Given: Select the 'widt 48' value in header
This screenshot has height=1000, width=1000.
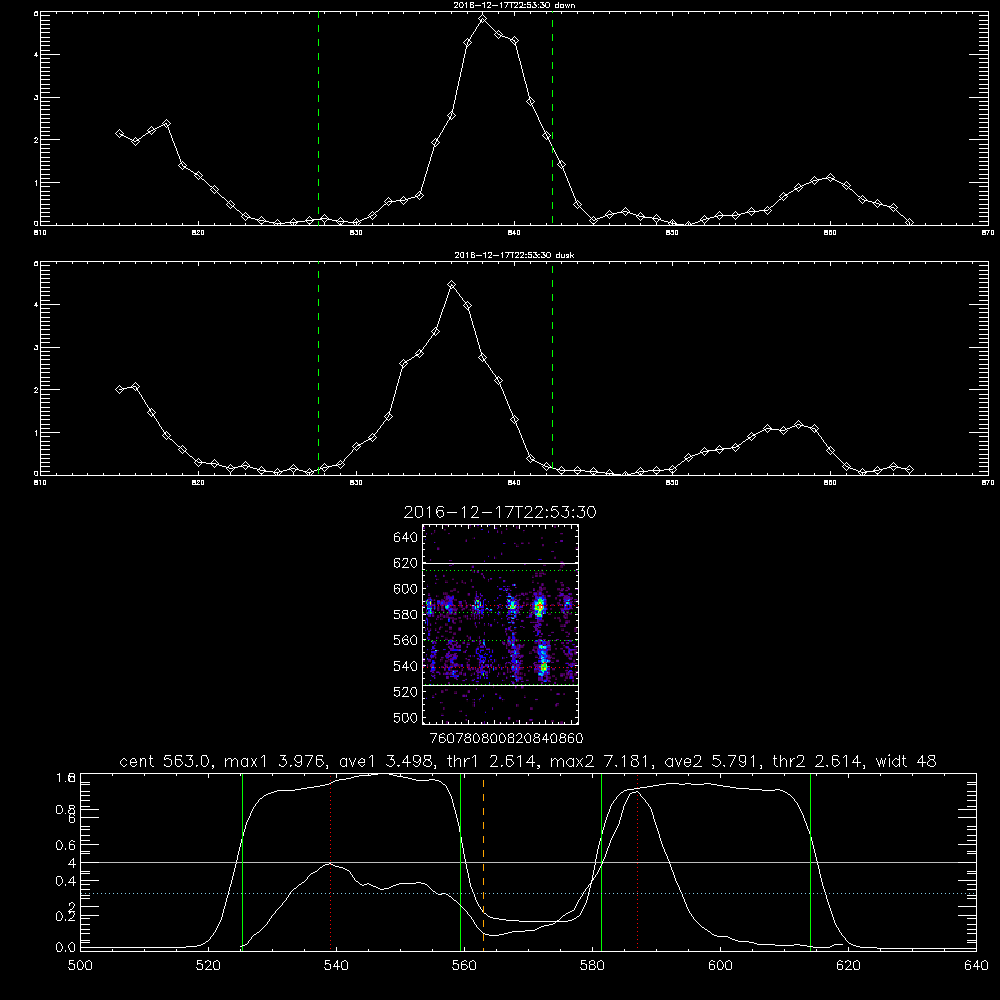Looking at the screenshot, I should [x=906, y=761].
